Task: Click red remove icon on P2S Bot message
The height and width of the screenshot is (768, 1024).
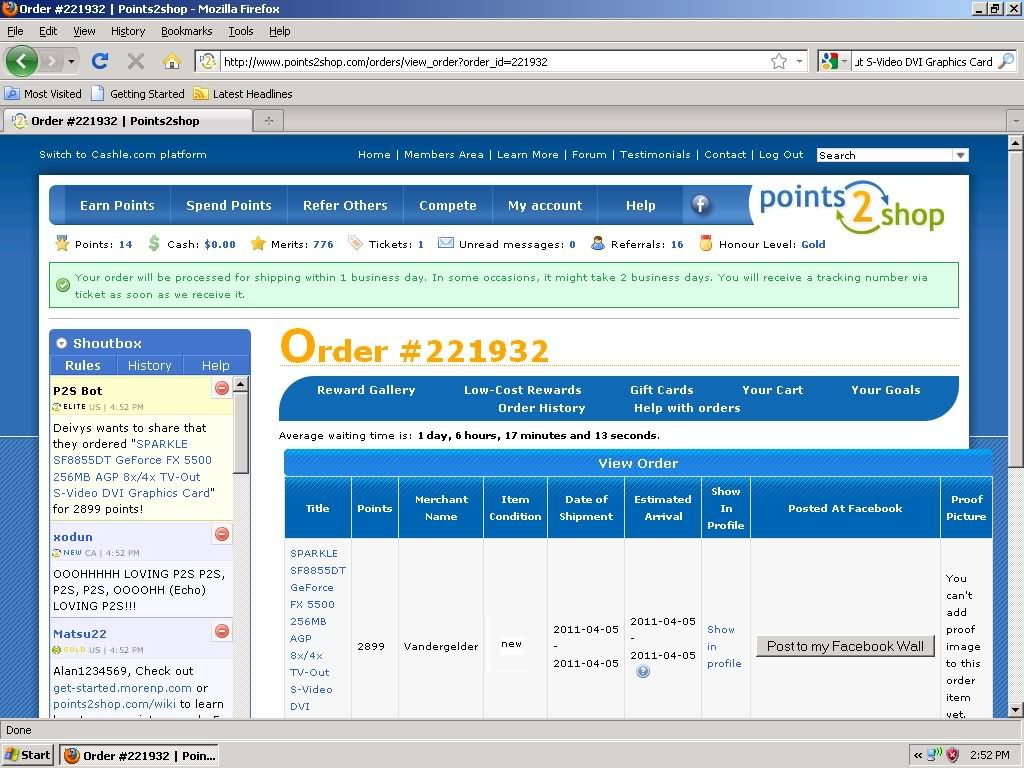Action: click(222, 388)
